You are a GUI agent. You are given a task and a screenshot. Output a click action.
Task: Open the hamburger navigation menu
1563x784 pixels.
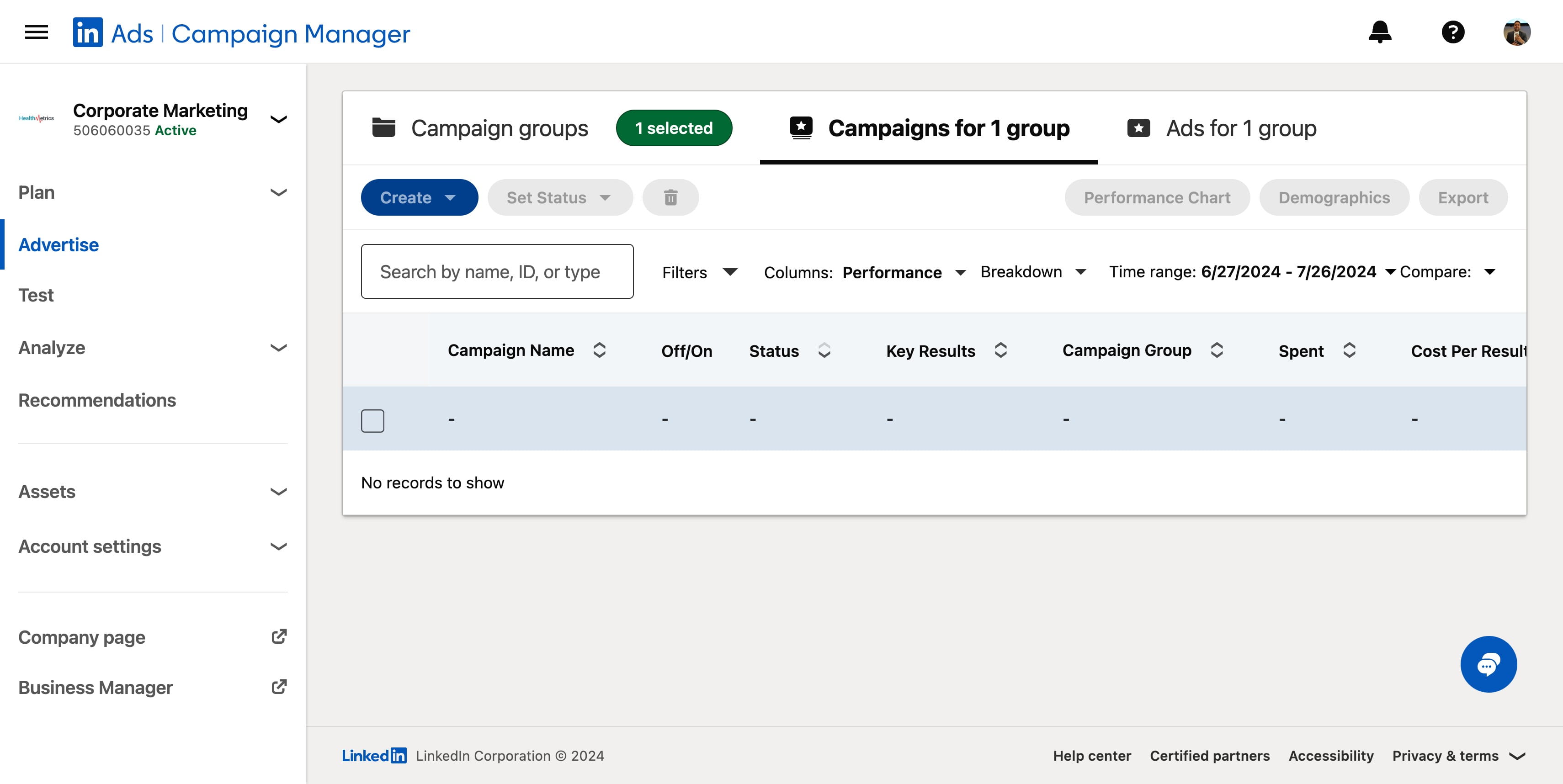point(37,32)
